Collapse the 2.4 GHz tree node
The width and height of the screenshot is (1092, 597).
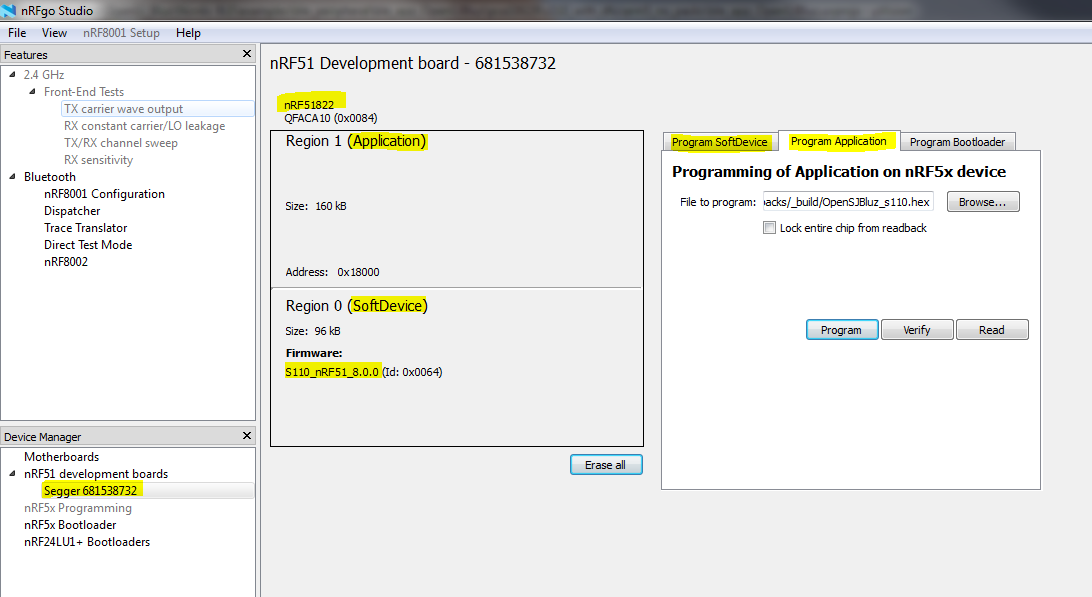(x=13, y=74)
